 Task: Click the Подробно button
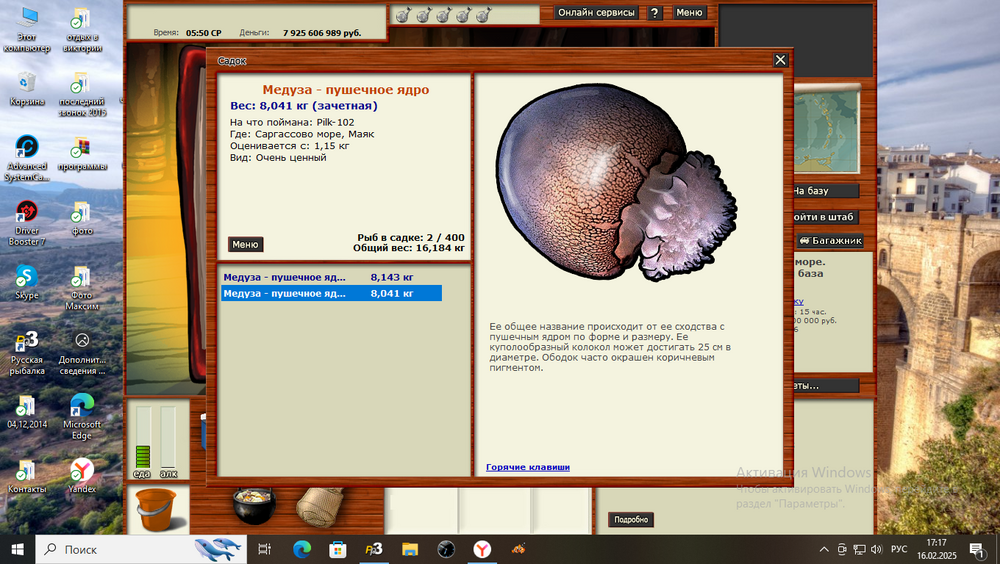(x=630, y=520)
